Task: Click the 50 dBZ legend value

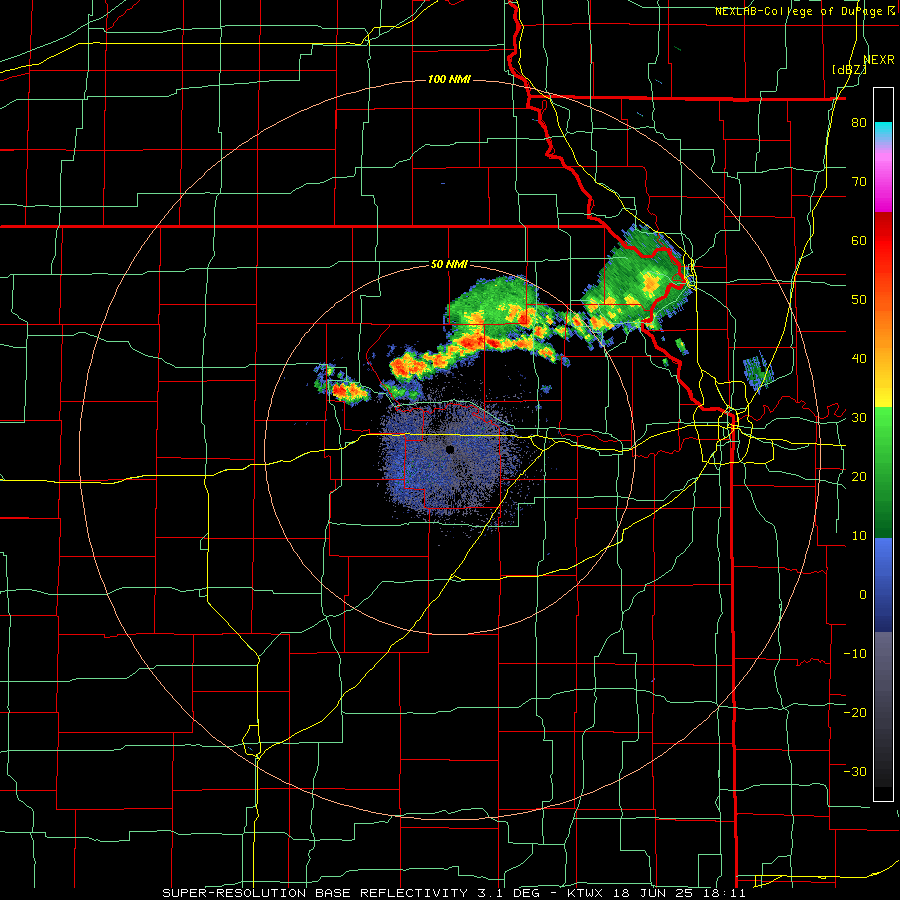Action: 859,300
